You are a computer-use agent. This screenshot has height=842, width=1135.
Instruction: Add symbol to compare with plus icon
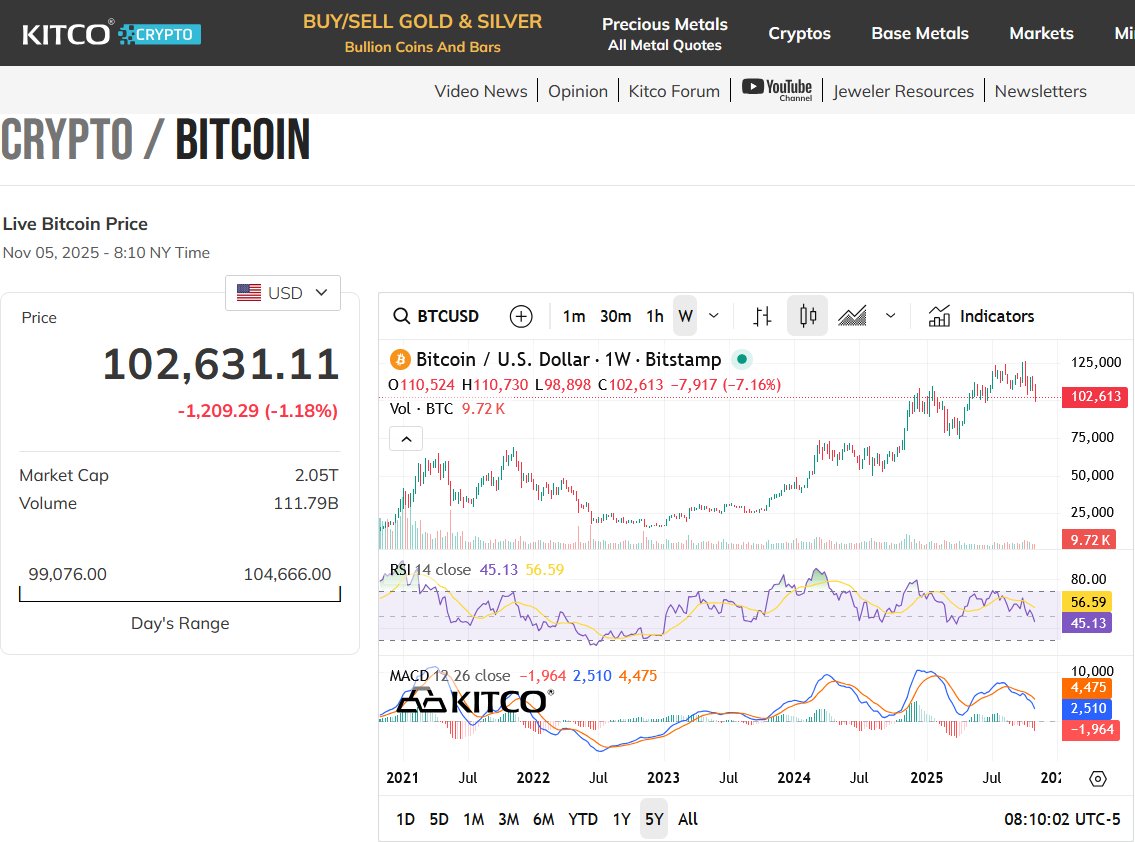[521, 316]
